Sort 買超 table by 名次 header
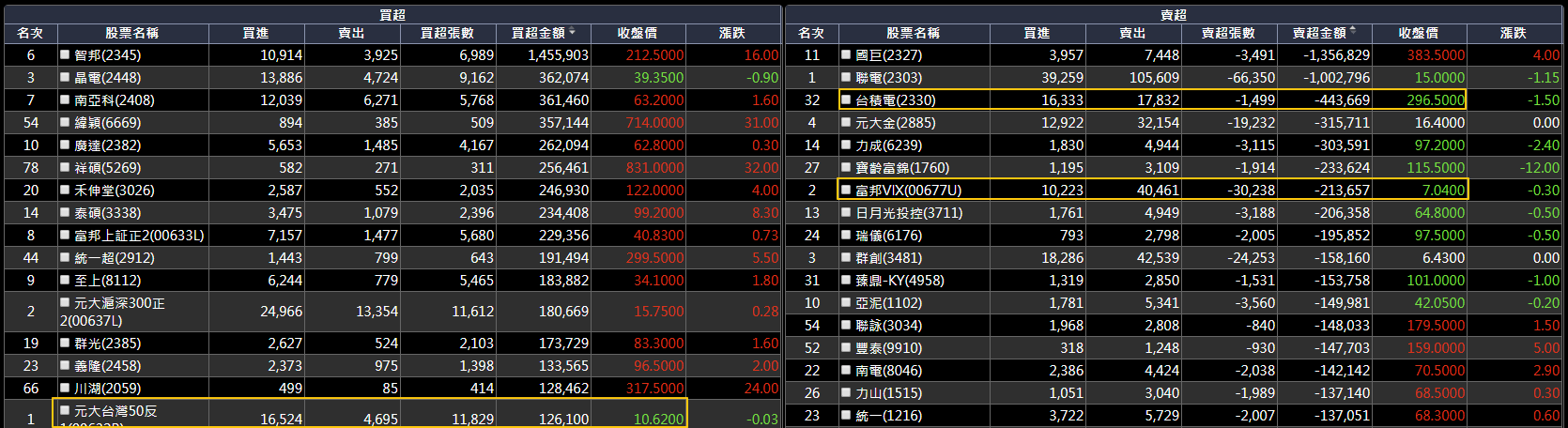 coord(31,33)
